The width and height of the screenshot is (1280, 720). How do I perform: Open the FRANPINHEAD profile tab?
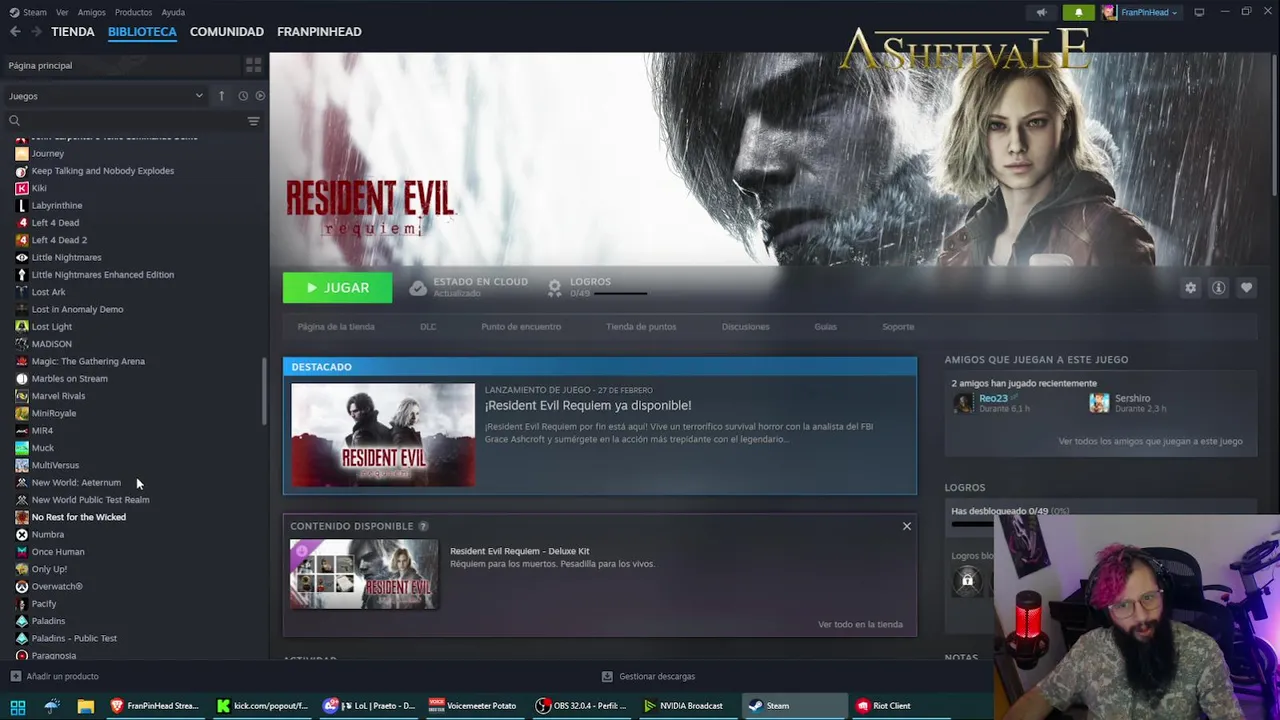319,32
